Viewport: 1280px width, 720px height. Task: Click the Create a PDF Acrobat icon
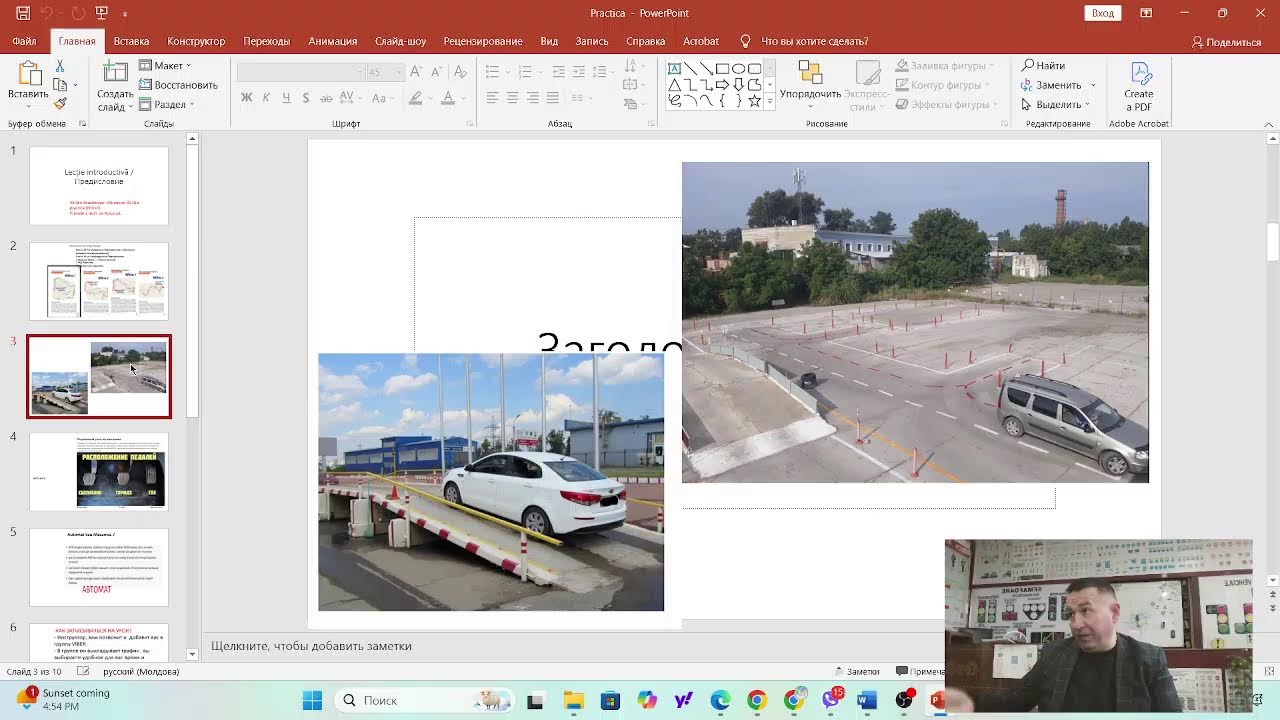point(1140,74)
